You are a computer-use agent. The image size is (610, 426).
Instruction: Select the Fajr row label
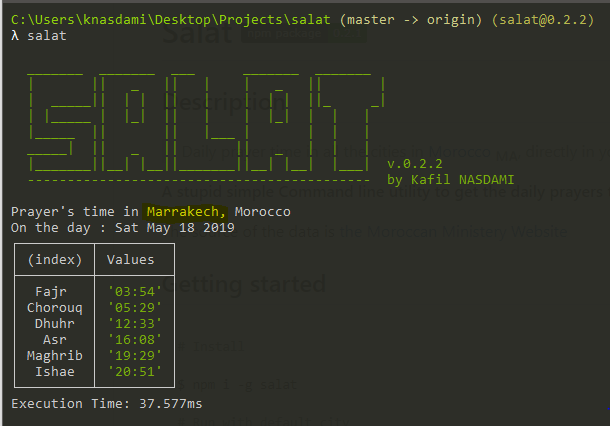click(51, 291)
